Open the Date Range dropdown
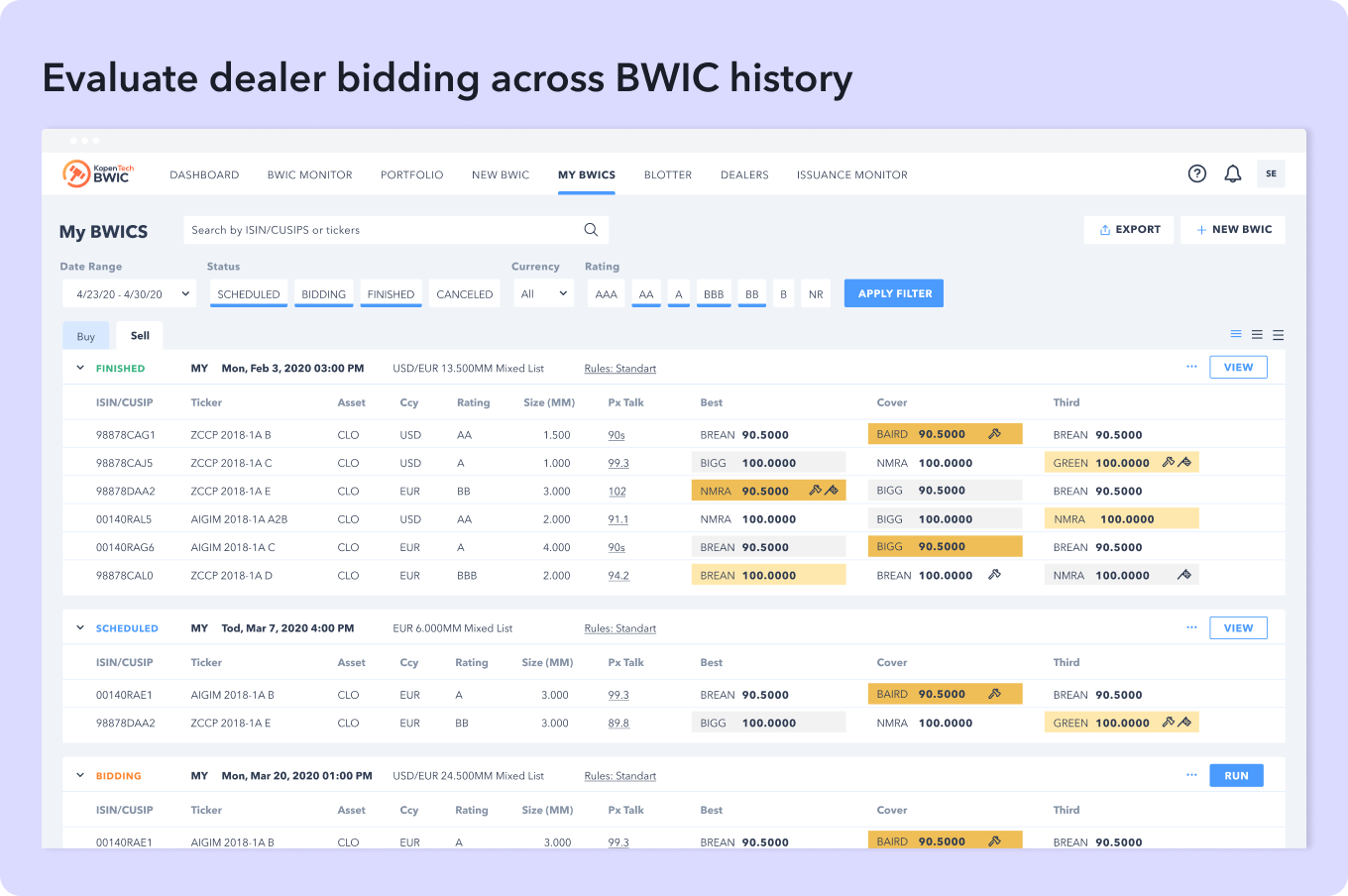The width and height of the screenshot is (1348, 896). click(x=130, y=294)
